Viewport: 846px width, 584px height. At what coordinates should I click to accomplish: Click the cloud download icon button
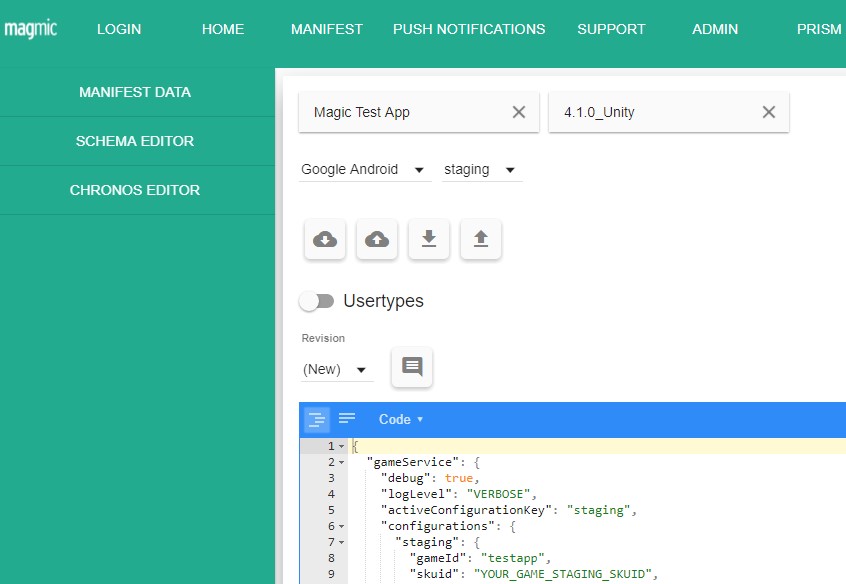pos(325,239)
